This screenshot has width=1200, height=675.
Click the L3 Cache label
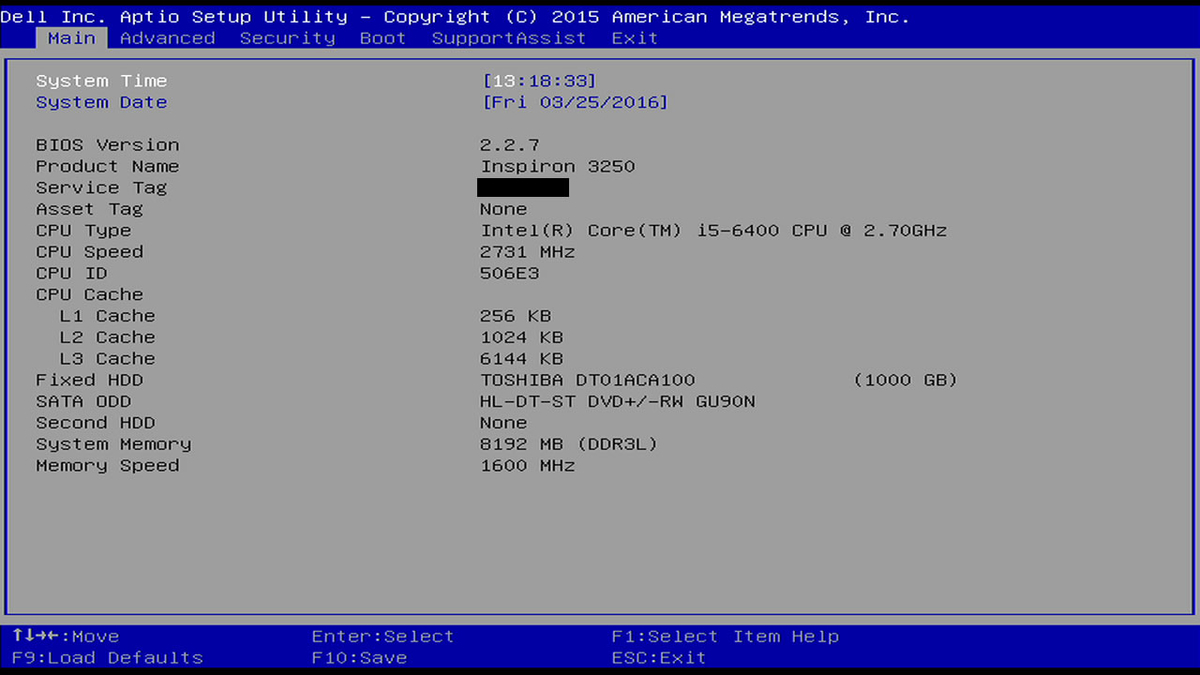point(107,358)
